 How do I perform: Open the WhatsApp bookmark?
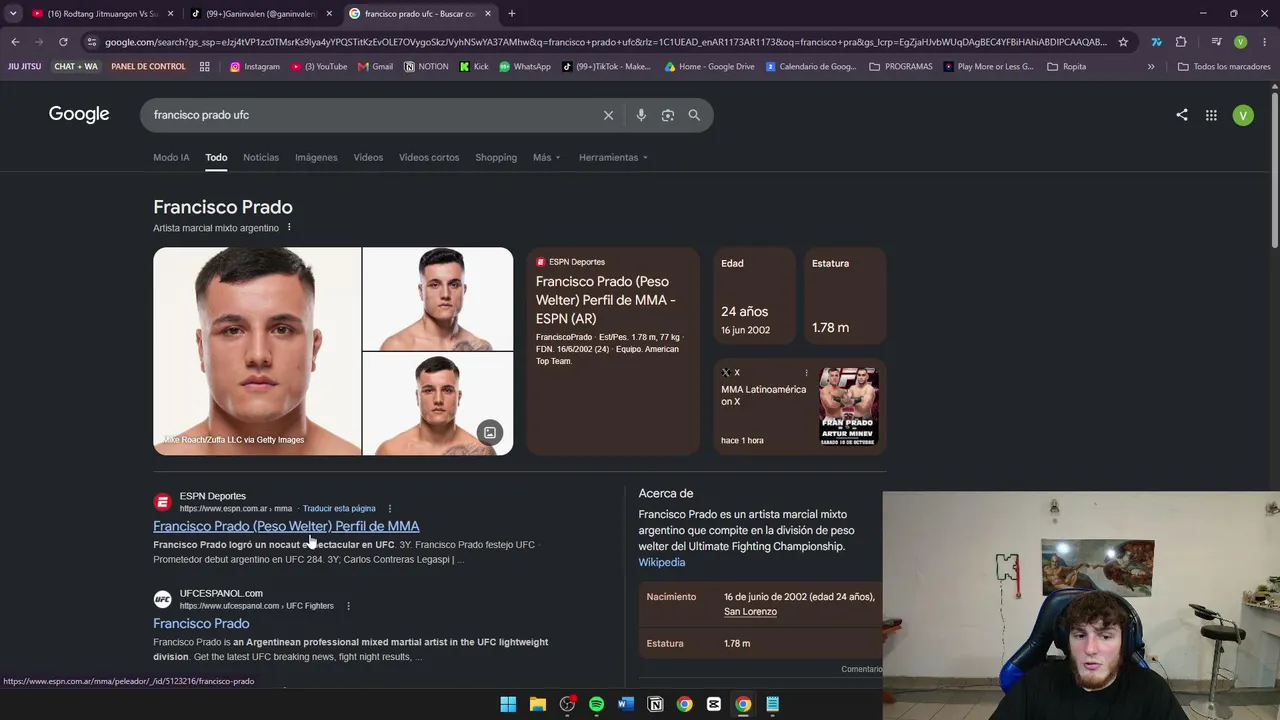coord(525,67)
